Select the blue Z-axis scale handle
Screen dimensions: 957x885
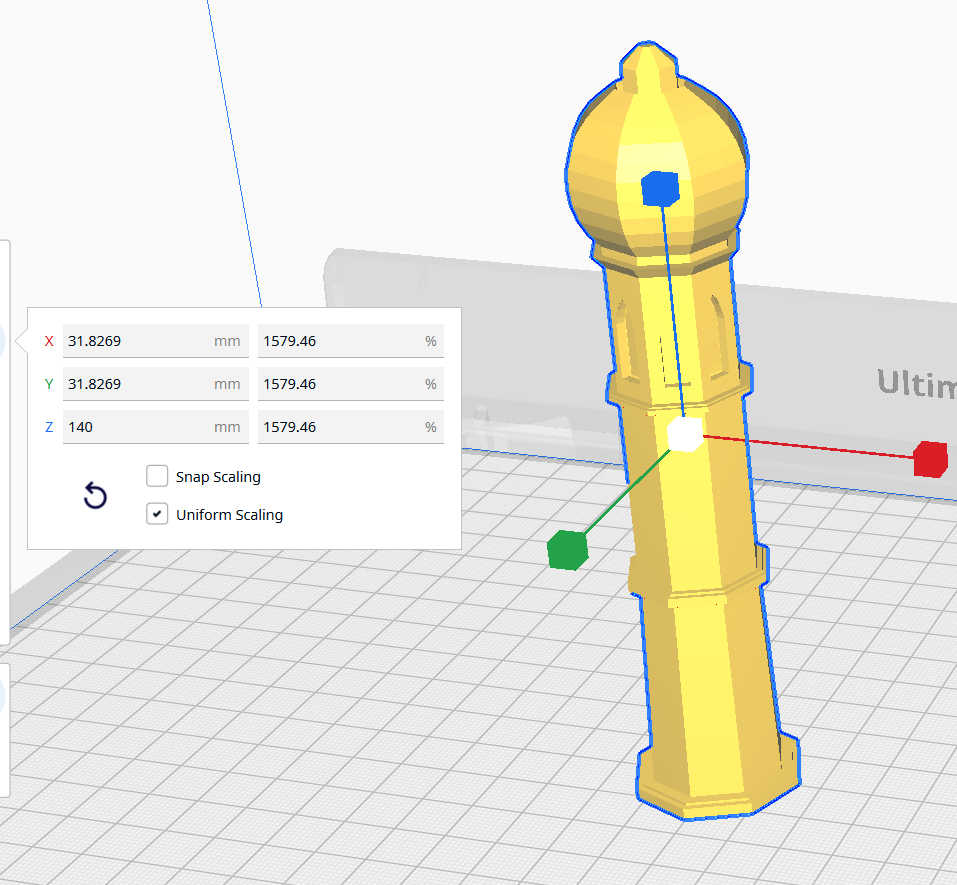pos(660,188)
